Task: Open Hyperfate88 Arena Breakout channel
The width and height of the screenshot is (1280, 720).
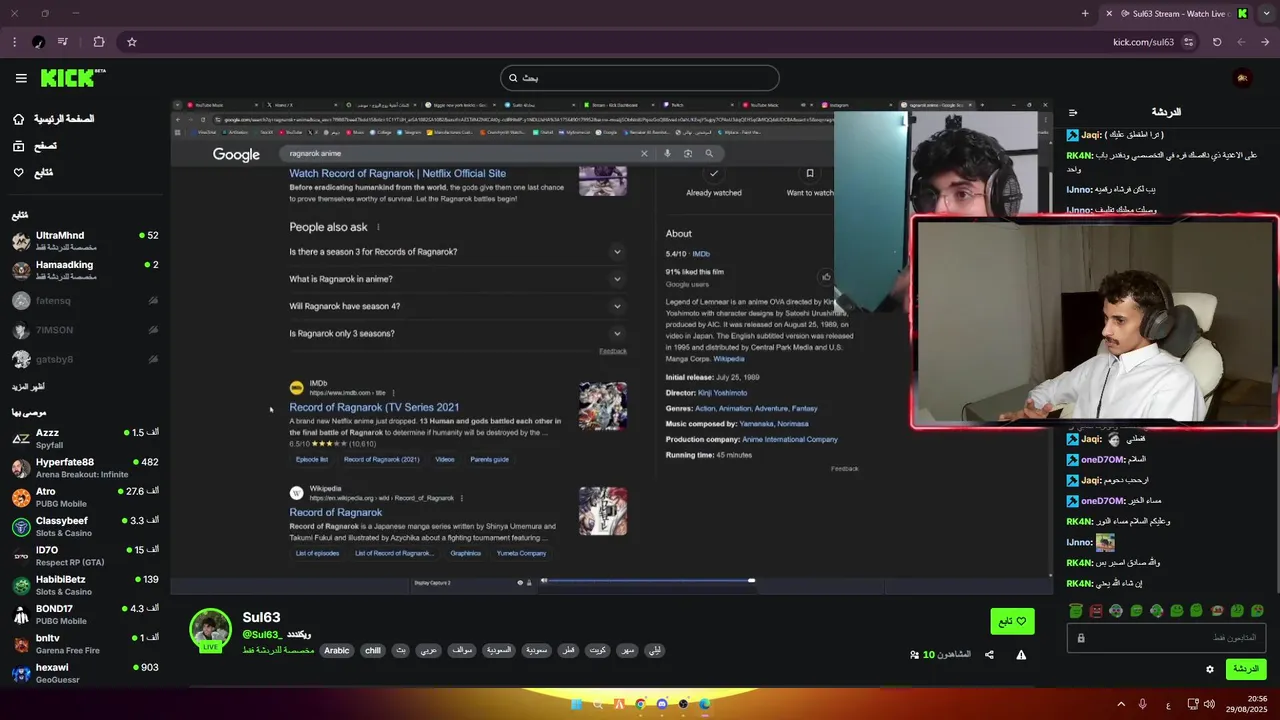Action: (85, 468)
